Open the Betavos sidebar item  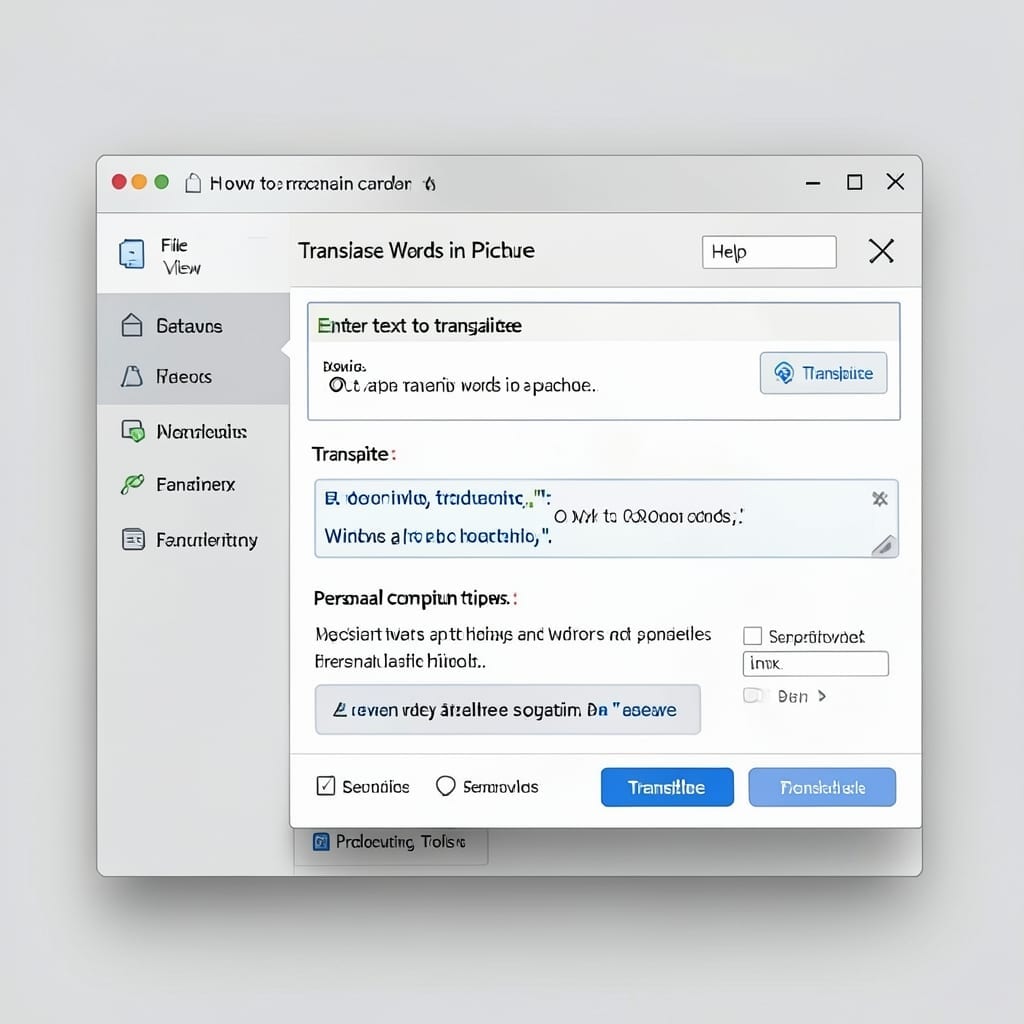(193, 325)
